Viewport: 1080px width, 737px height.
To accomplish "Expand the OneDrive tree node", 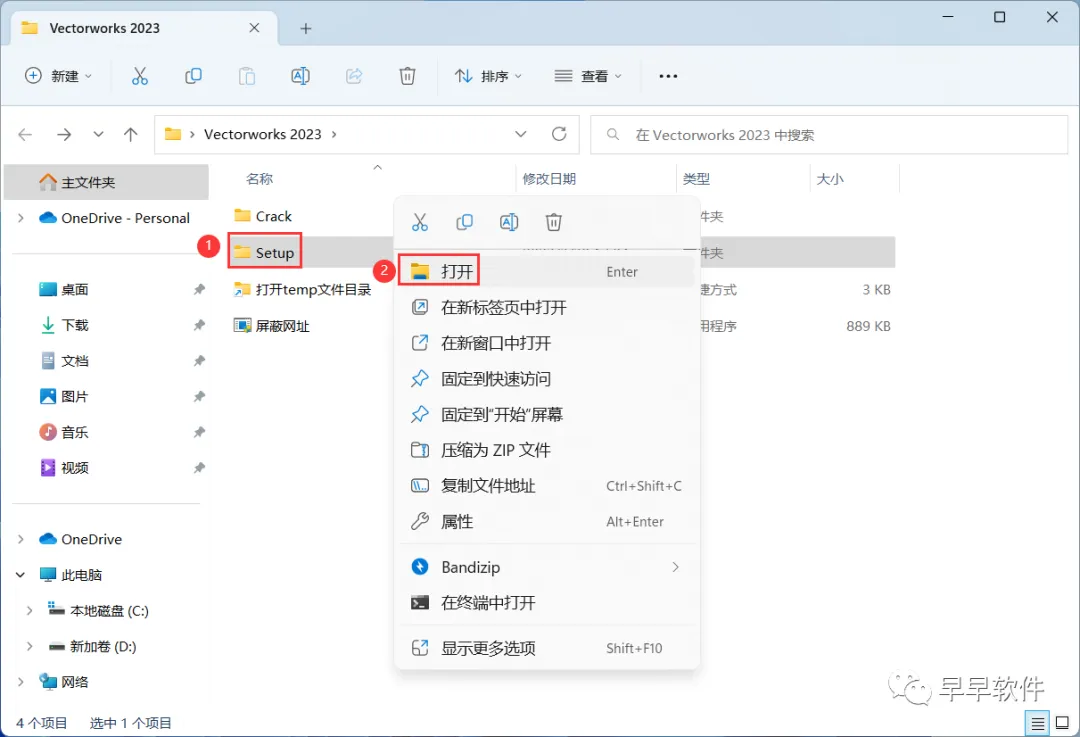I will click(x=21, y=539).
